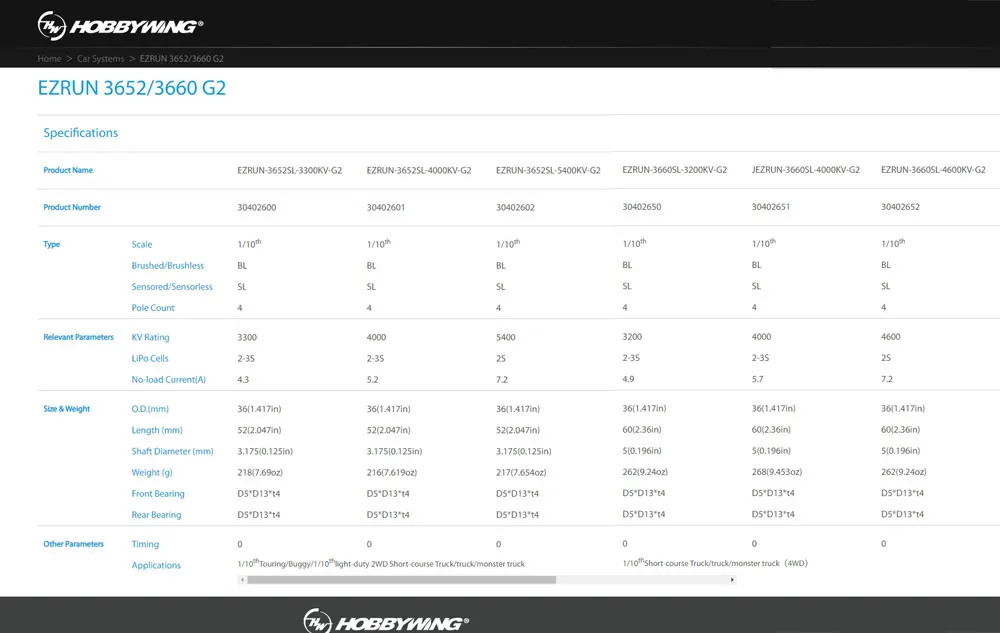Screen dimensions: 1000x633
Task: Click the Scale row label
Action: pos(142,244)
